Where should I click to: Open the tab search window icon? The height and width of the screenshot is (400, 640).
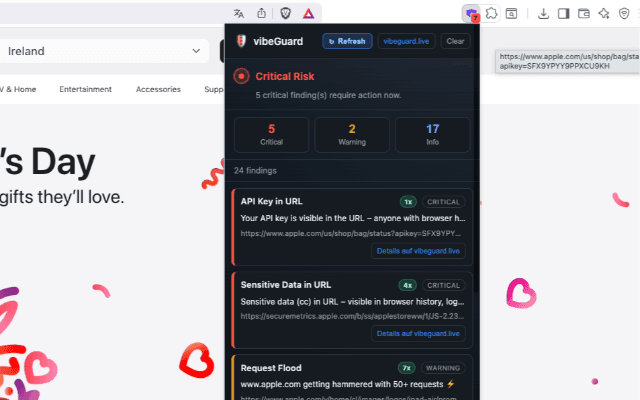click(x=511, y=14)
